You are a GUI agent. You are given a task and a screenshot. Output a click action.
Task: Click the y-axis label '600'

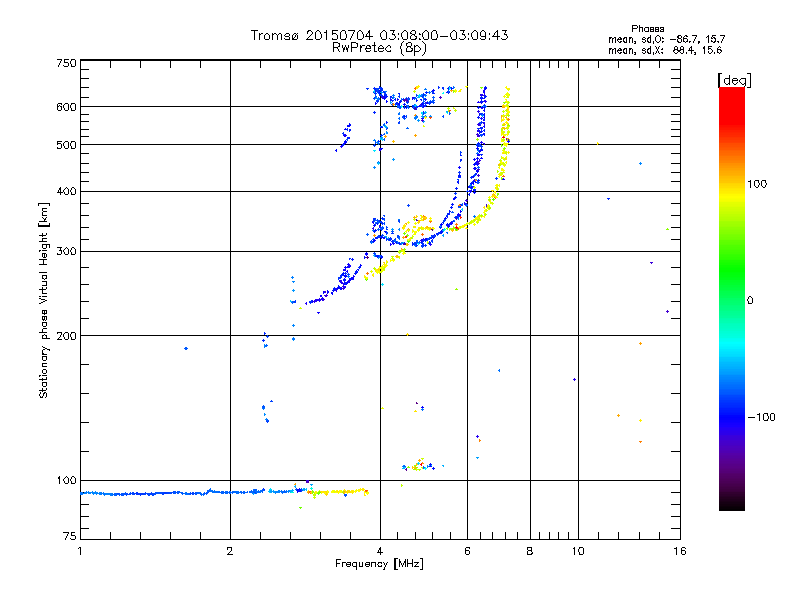click(66, 107)
